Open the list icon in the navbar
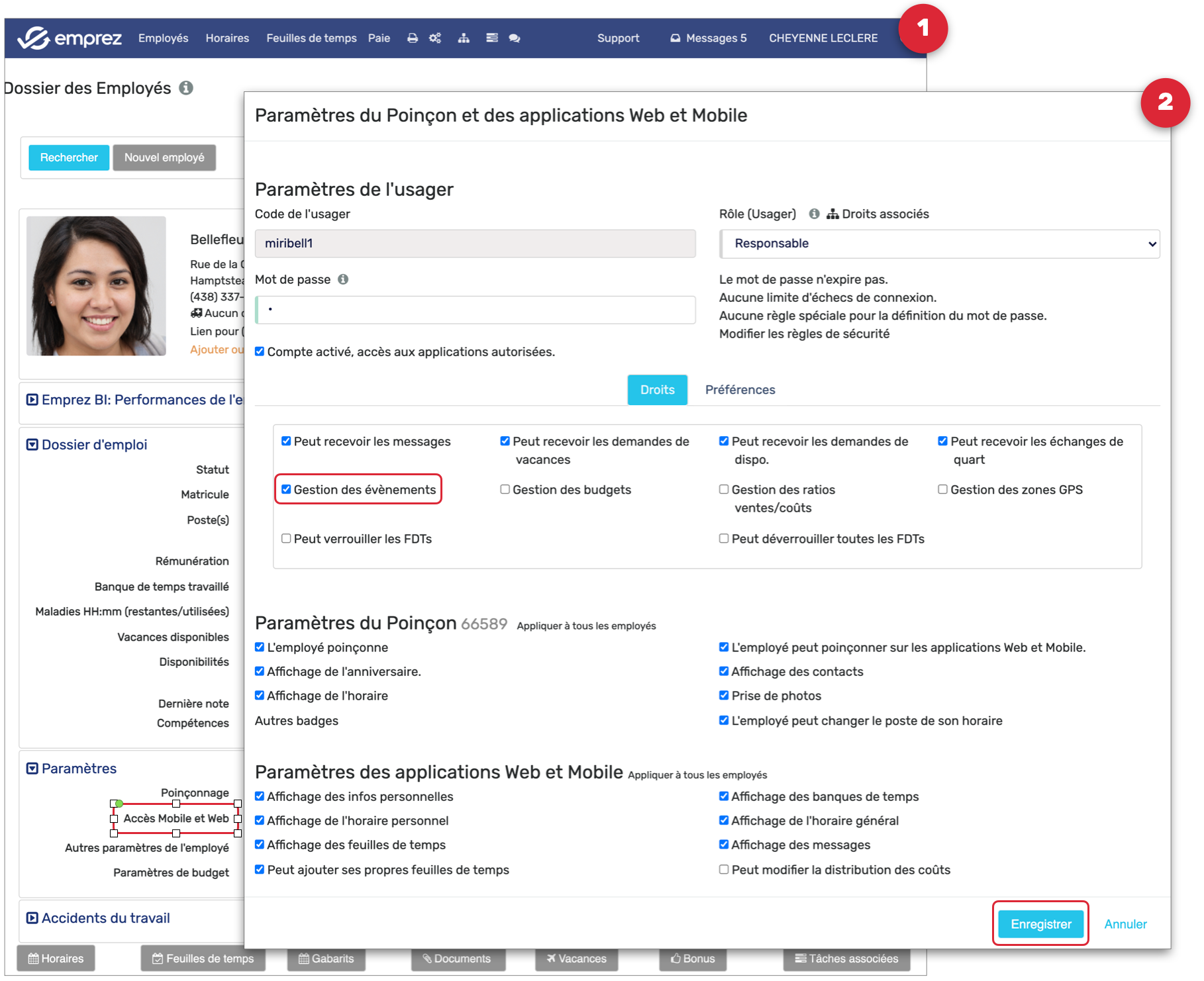Screen dimensions: 1204x981 [x=492, y=38]
